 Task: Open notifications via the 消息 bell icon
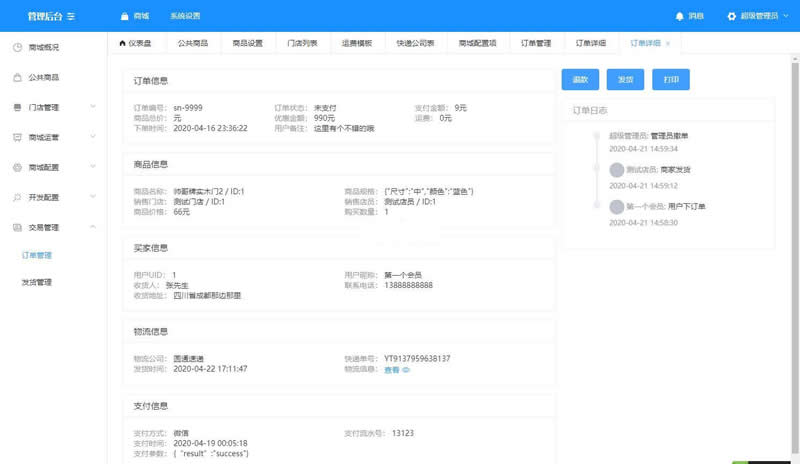tap(681, 16)
